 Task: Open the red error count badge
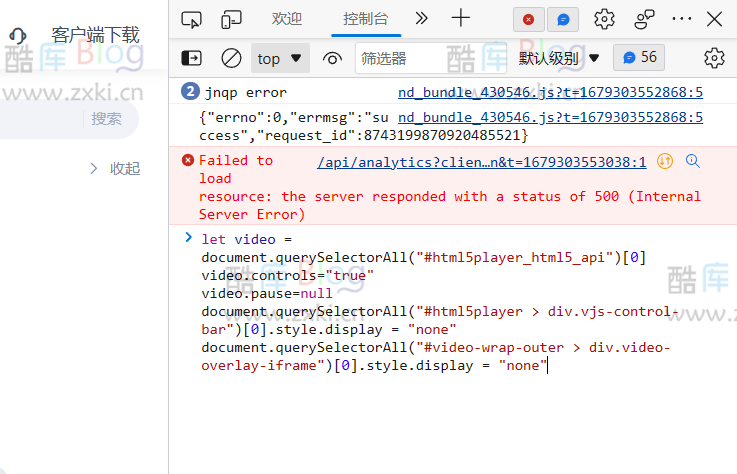pyautogui.click(x=528, y=19)
